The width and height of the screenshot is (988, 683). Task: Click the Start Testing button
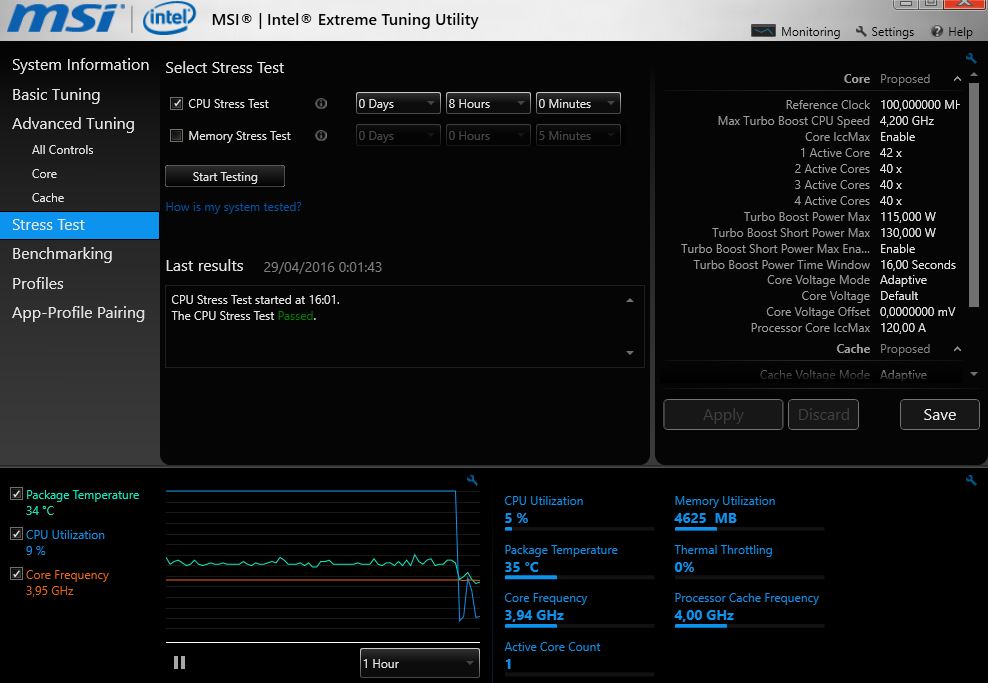tap(225, 177)
